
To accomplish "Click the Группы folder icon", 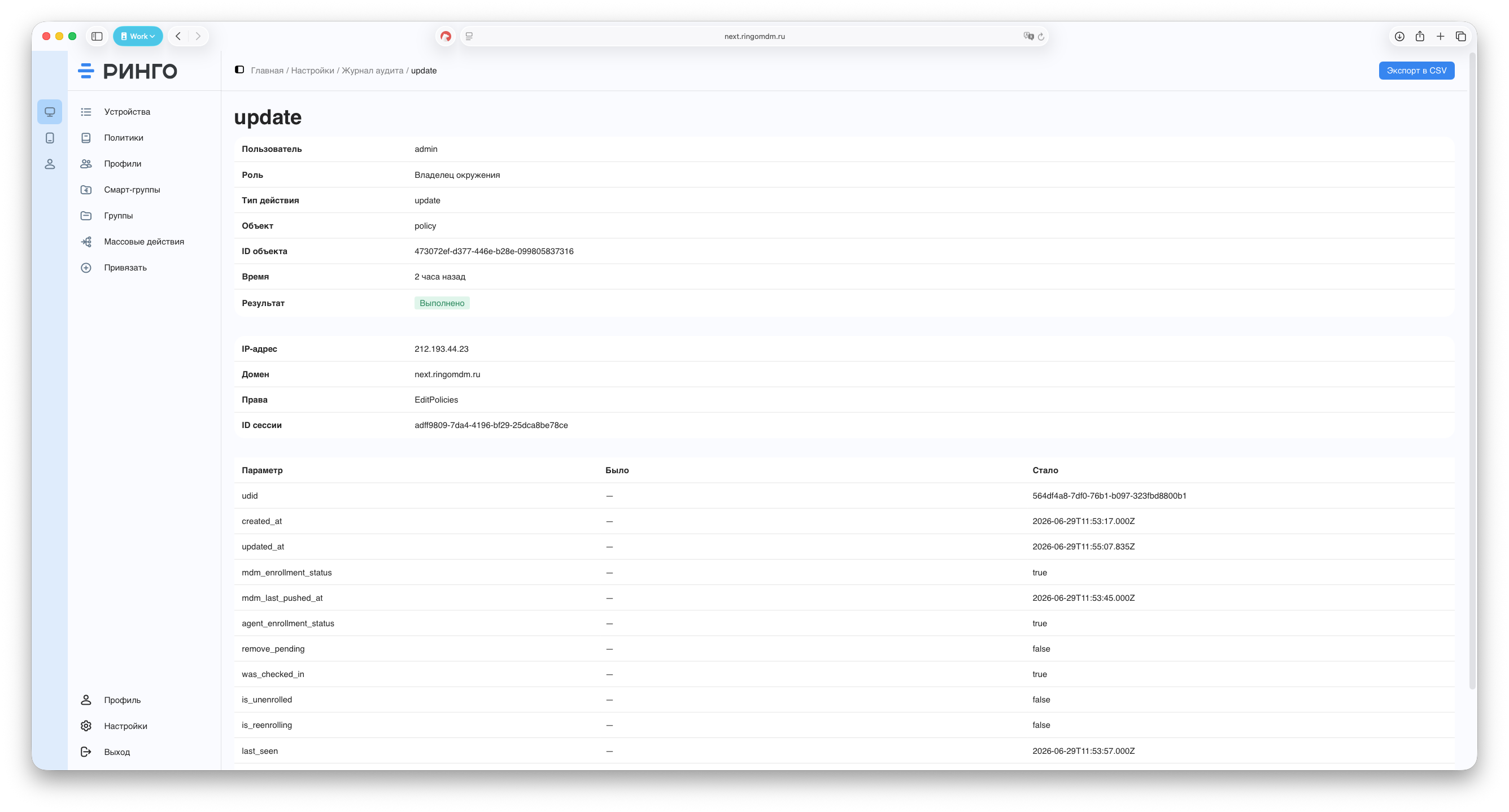I will click(x=86, y=216).
